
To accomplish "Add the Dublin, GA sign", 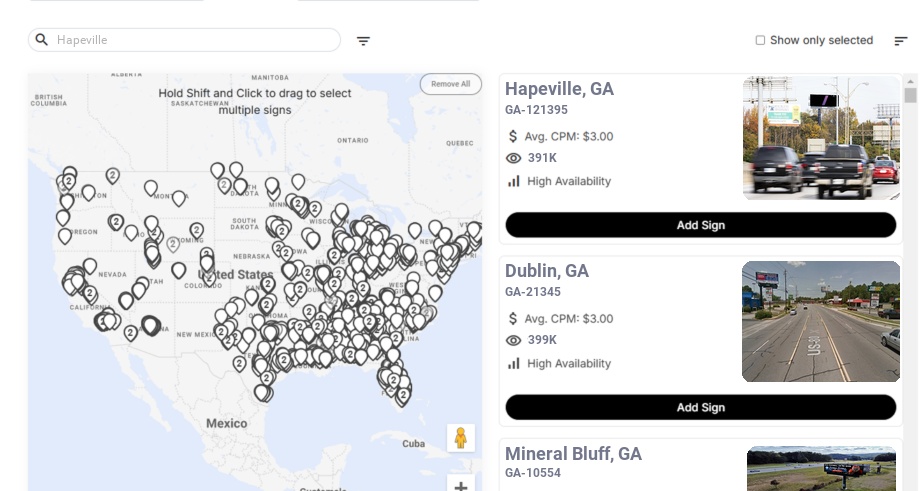I will (700, 407).
